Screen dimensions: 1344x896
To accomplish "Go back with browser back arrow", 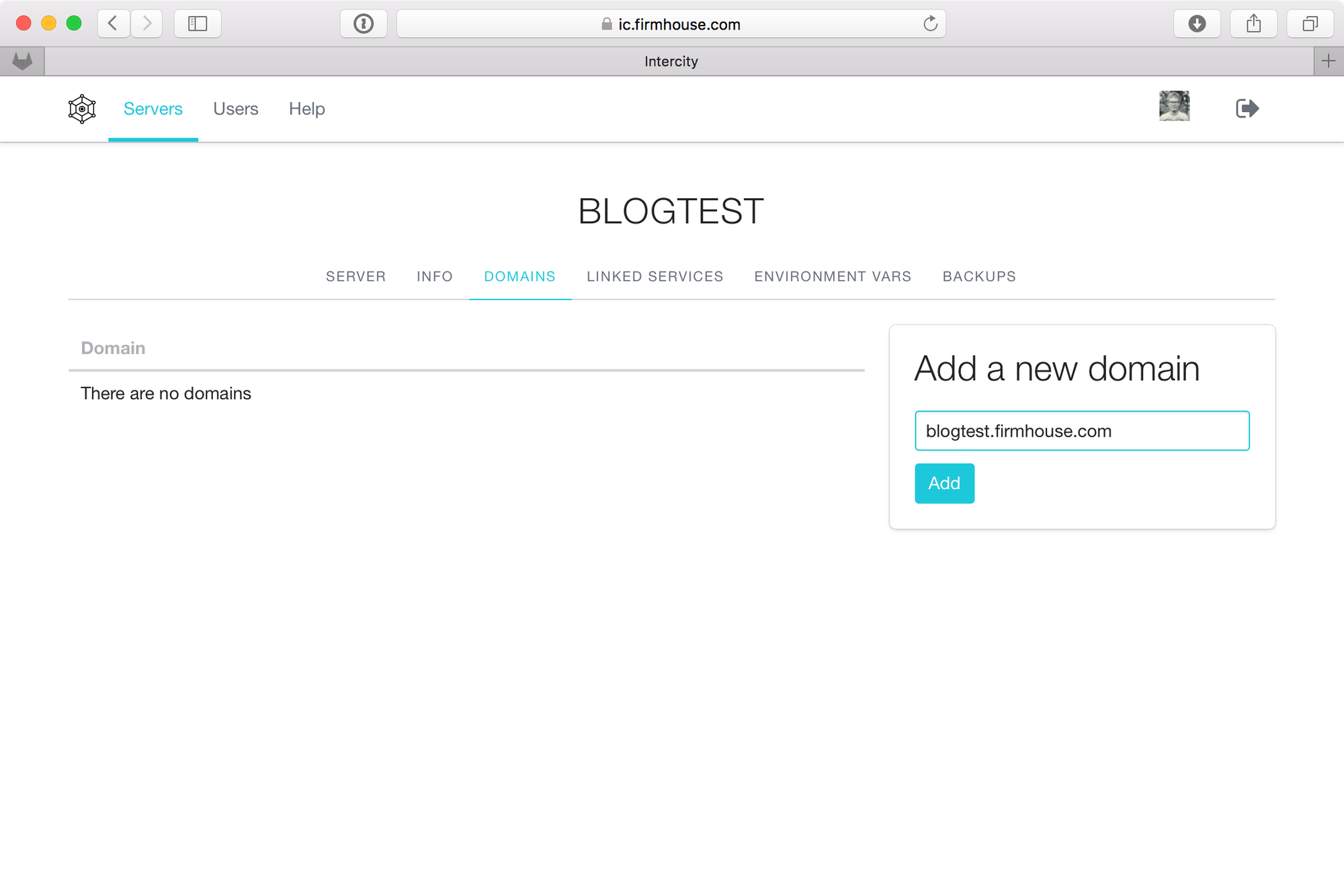I will pyautogui.click(x=113, y=24).
